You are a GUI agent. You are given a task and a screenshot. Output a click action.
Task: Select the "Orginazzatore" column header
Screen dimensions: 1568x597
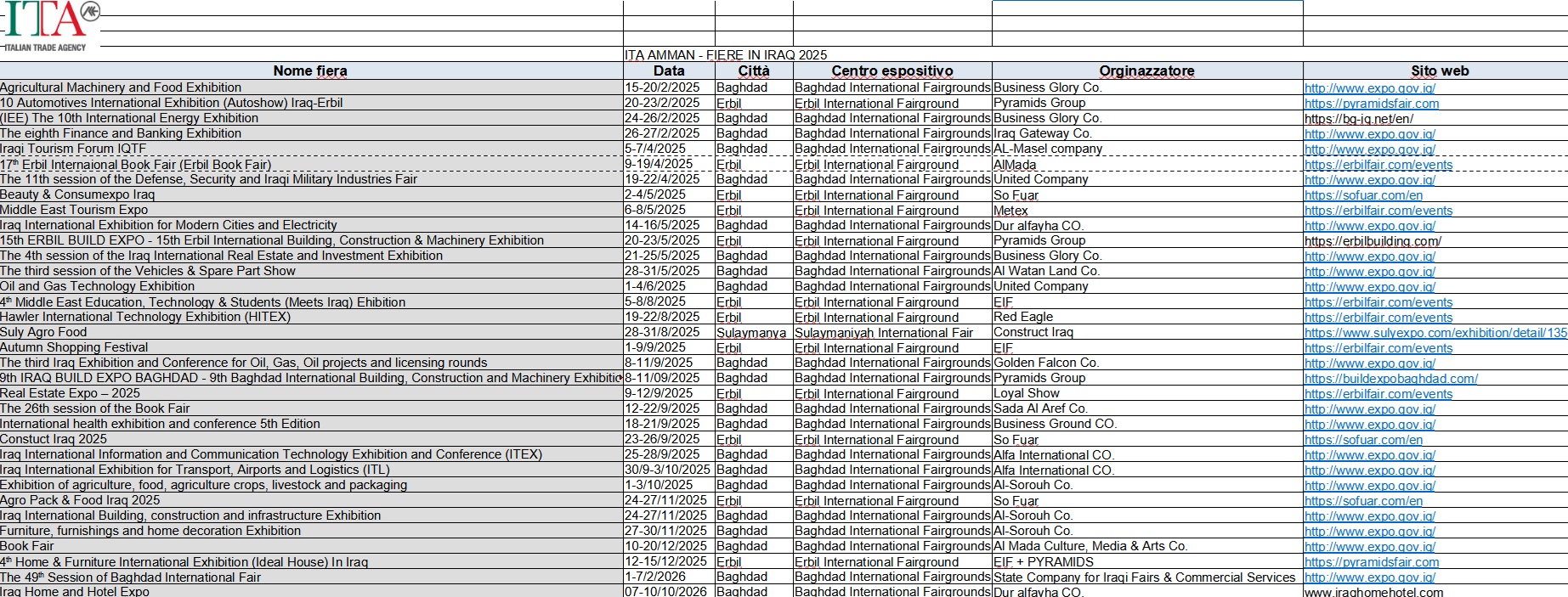click(1147, 70)
